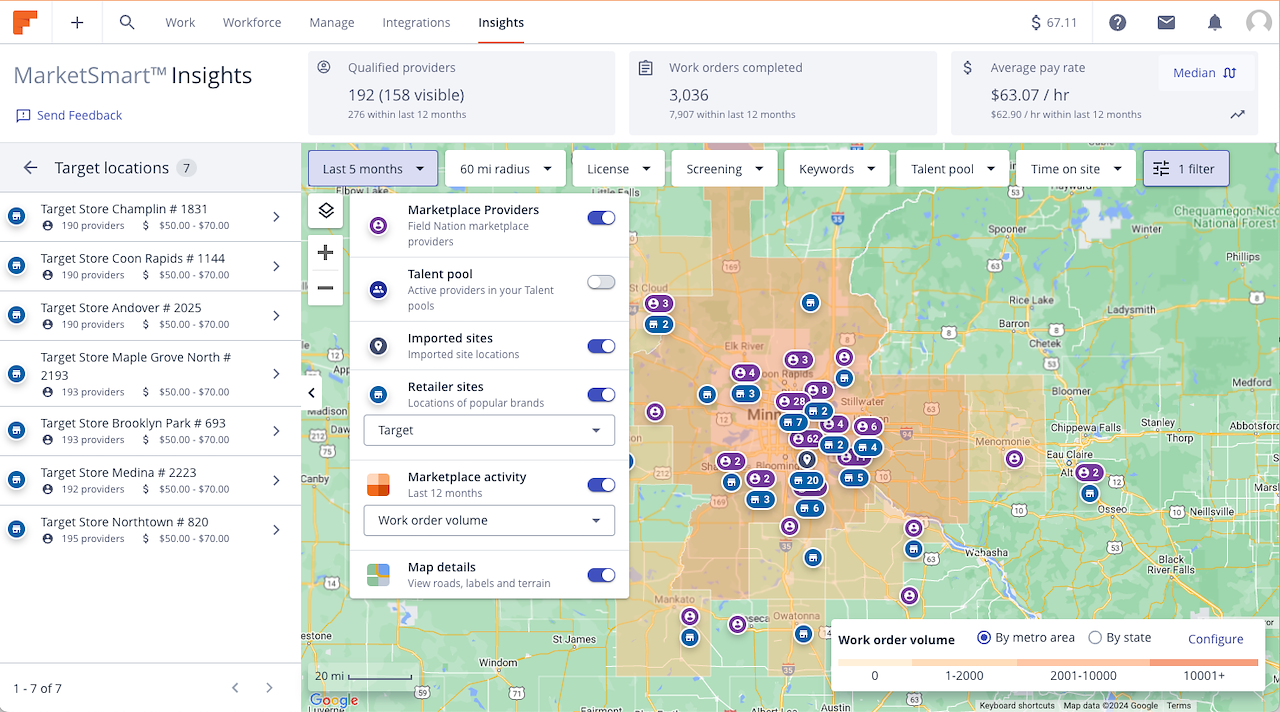Viewport: 1280px width, 712px height.
Task: Open the Last 5 months dropdown
Action: (373, 169)
